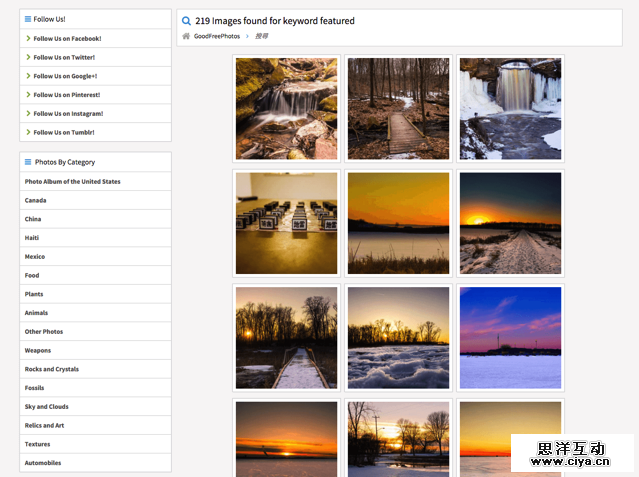639x477 pixels.
Task: Visit Follow Us on Instagram link
Action: point(68,114)
